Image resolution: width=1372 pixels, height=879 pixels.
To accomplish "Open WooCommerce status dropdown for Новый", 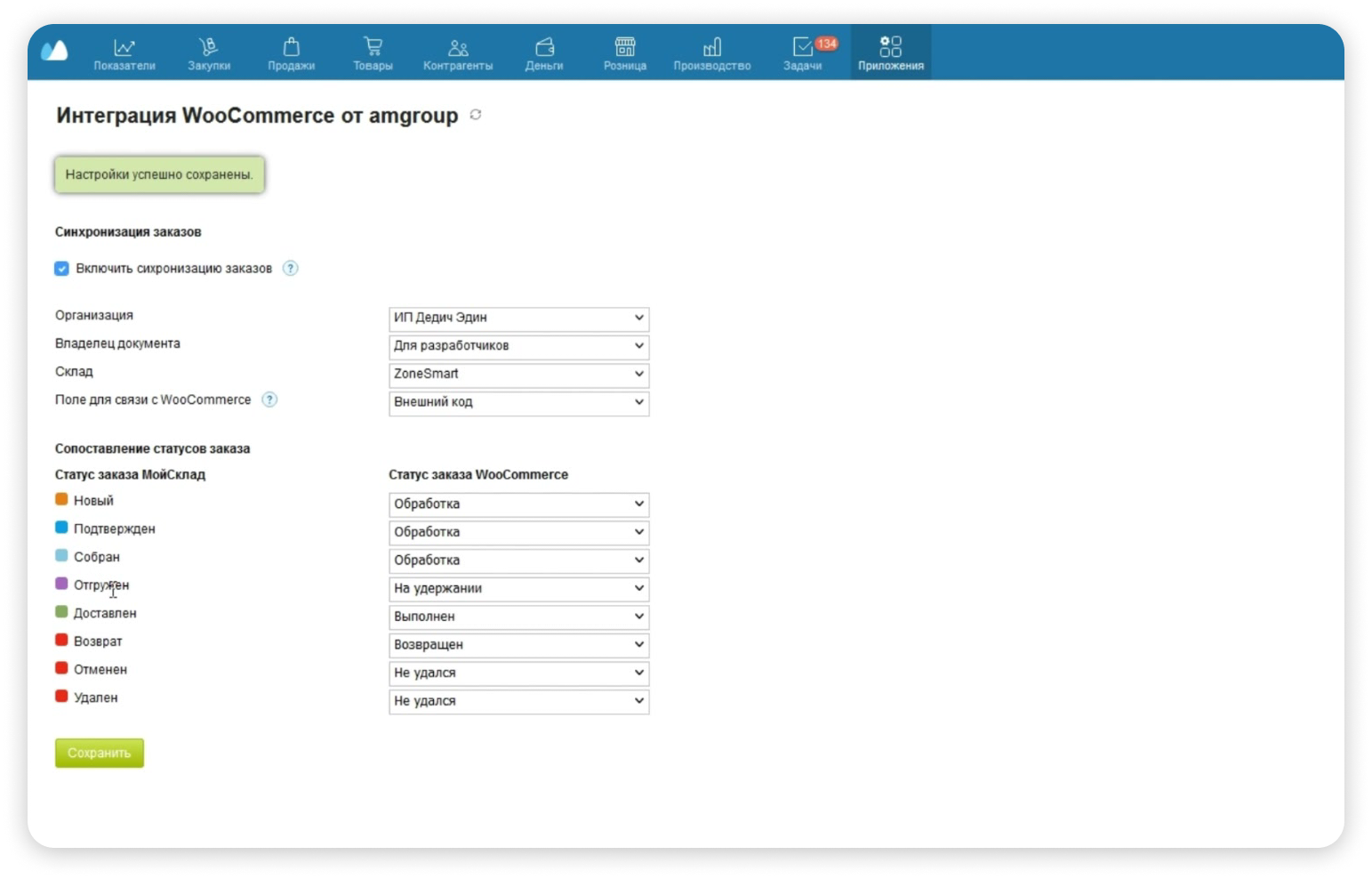I will coord(519,504).
